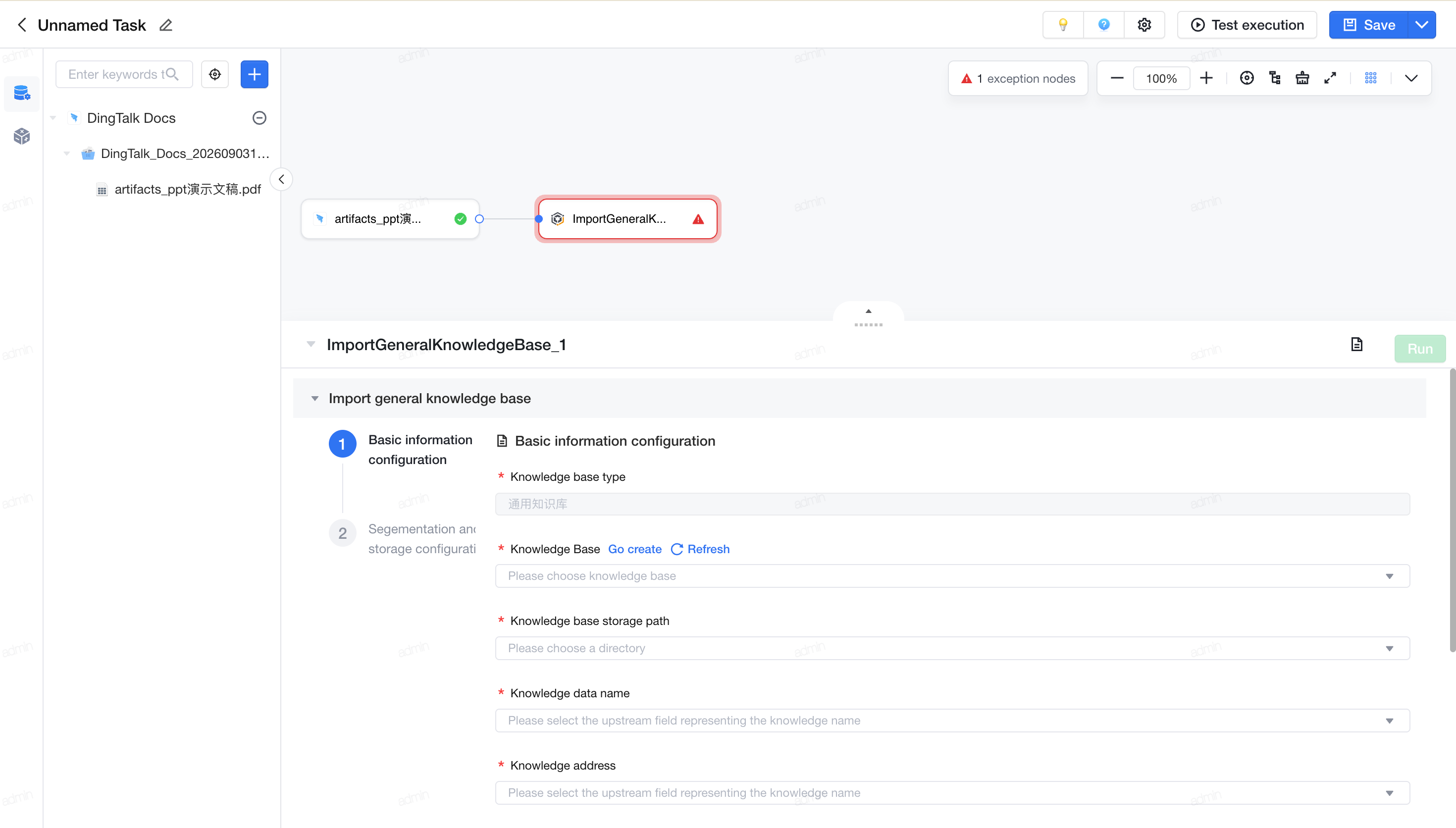Open Knowledge base storage path directory dropdown
The width and height of the screenshot is (1456, 828).
pyautogui.click(x=952, y=648)
